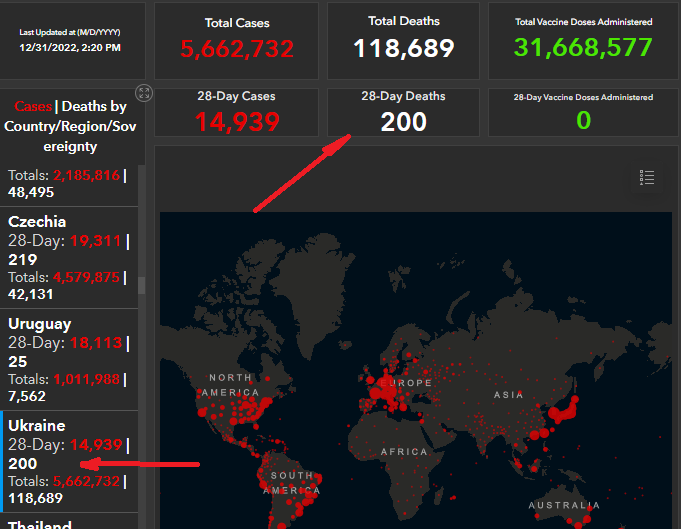Click the 28-Day Vaccine Doses Administered card
The height and width of the screenshot is (529, 681).
pos(583,112)
